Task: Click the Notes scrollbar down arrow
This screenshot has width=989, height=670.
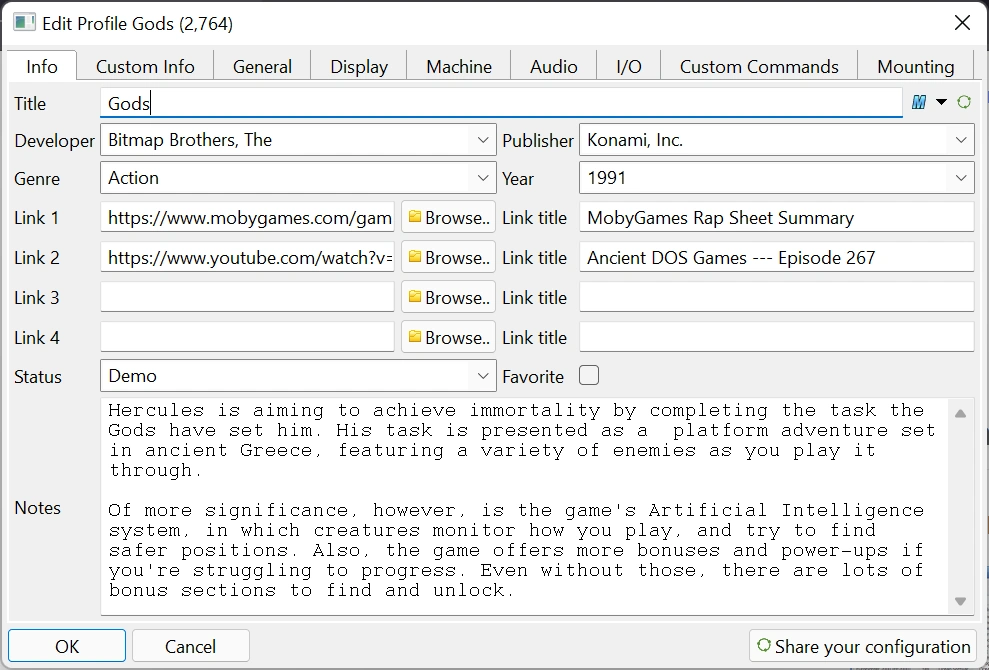Action: click(x=960, y=601)
